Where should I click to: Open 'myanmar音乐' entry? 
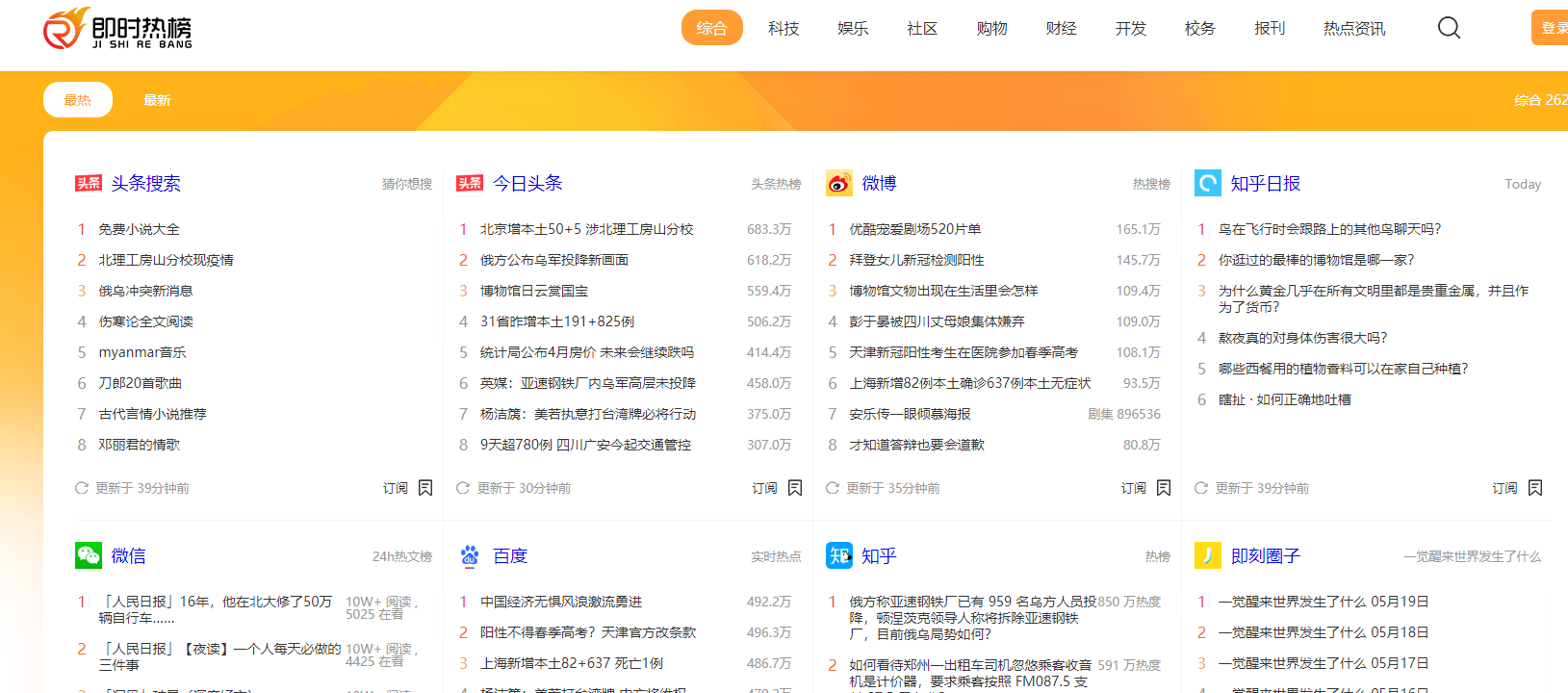(x=142, y=352)
